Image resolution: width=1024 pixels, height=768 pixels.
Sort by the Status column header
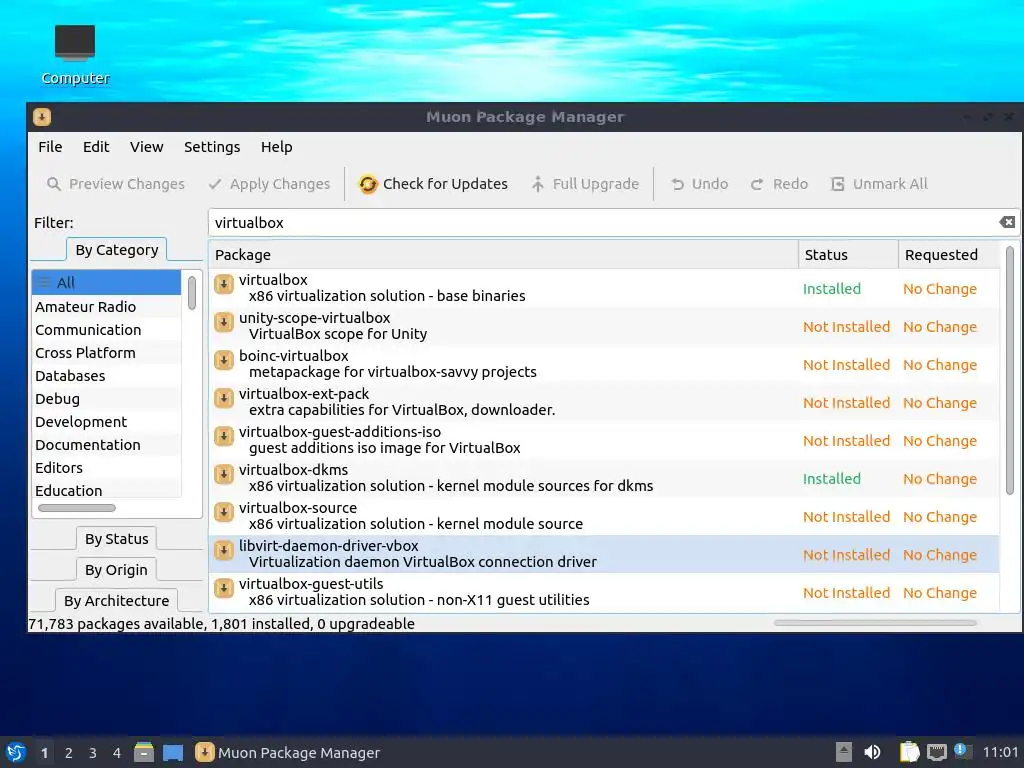848,255
